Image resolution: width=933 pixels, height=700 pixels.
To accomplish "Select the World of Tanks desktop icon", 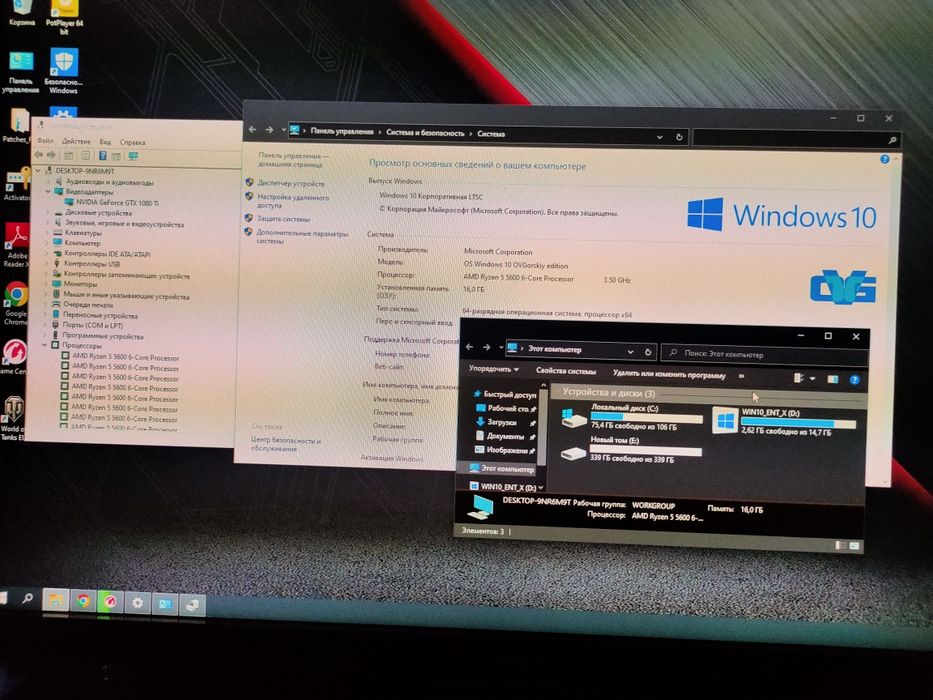I will [x=13, y=418].
